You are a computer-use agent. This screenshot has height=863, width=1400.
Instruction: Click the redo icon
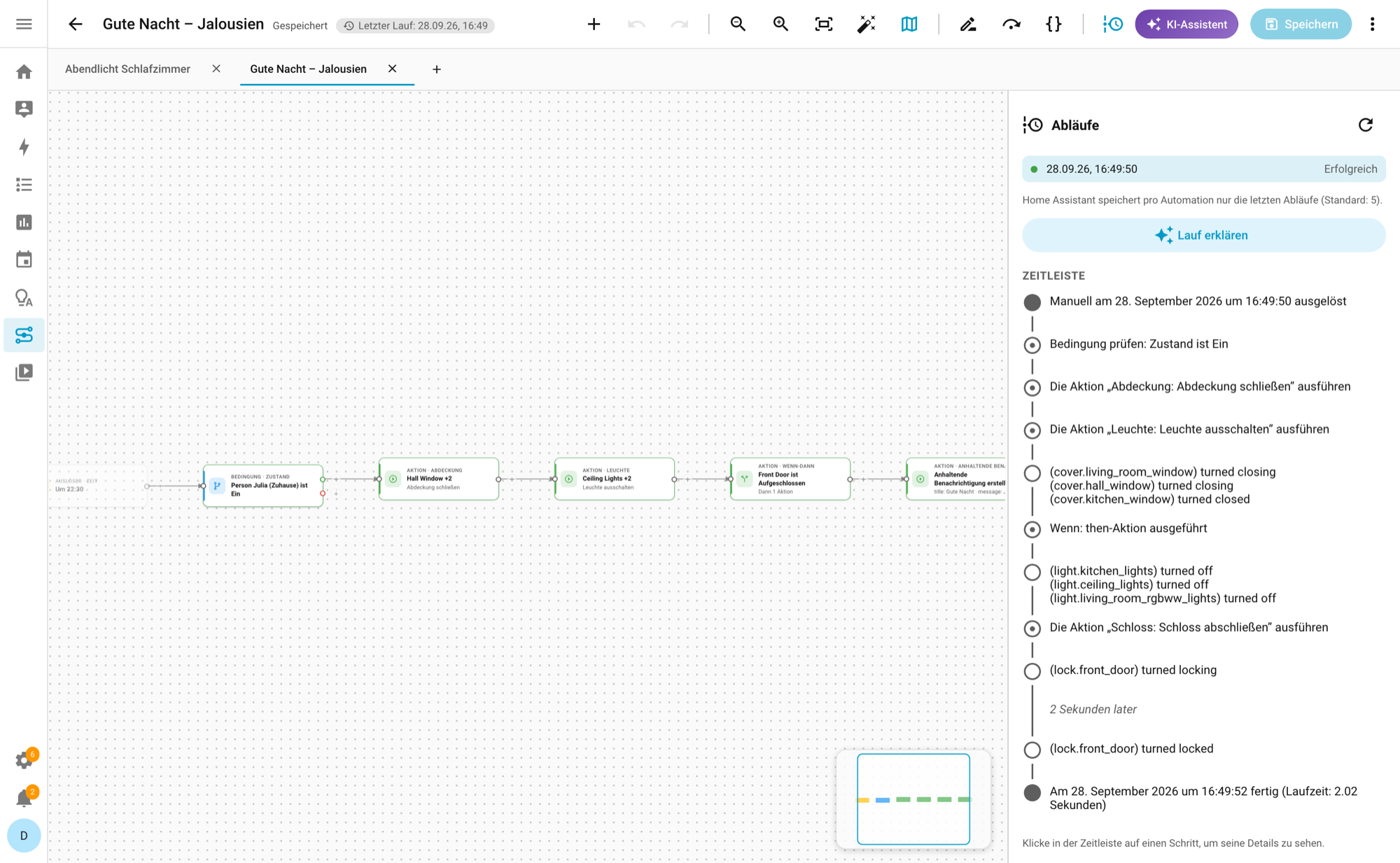[679, 24]
